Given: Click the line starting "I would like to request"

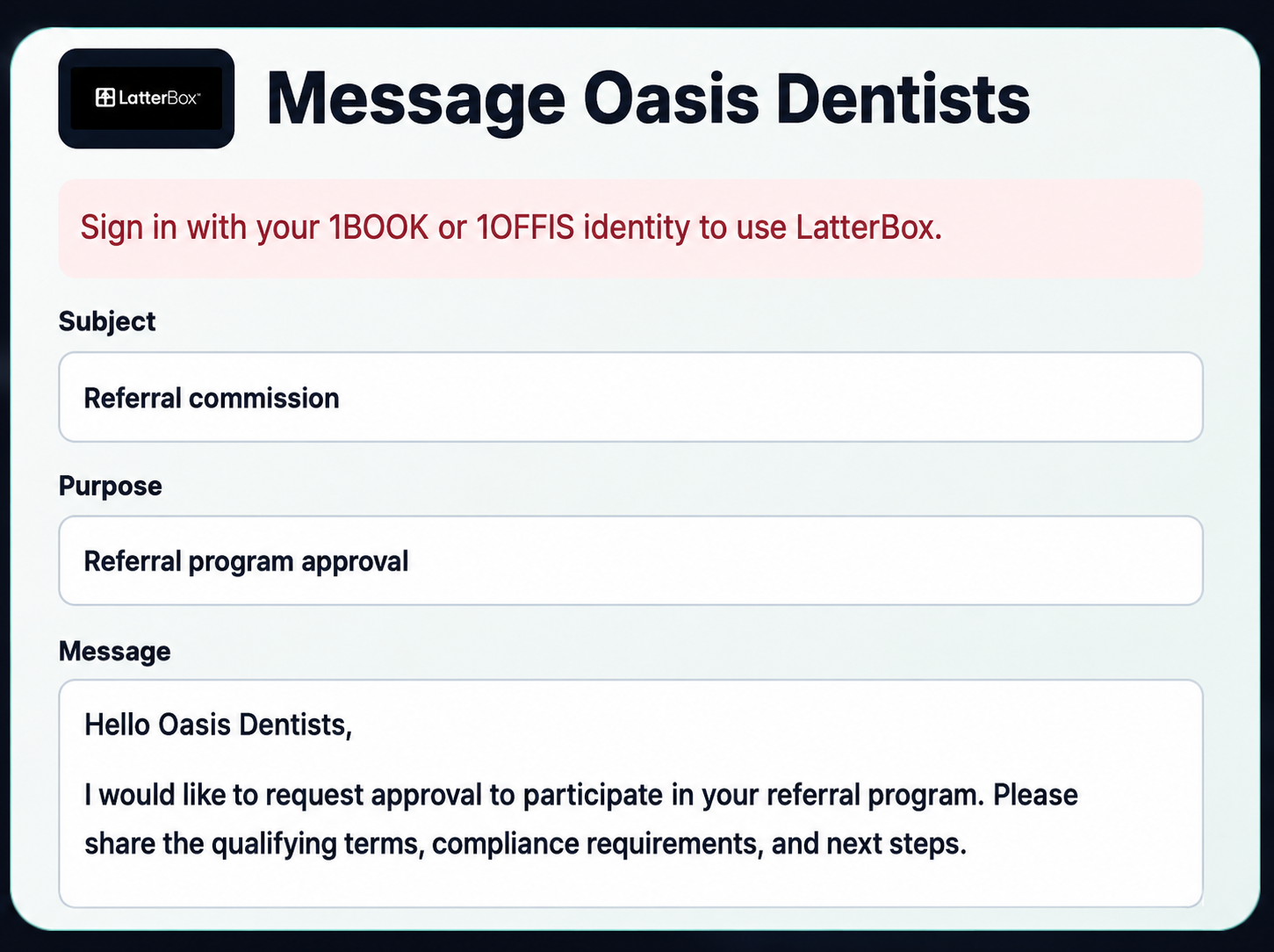Looking at the screenshot, I should pos(581,795).
